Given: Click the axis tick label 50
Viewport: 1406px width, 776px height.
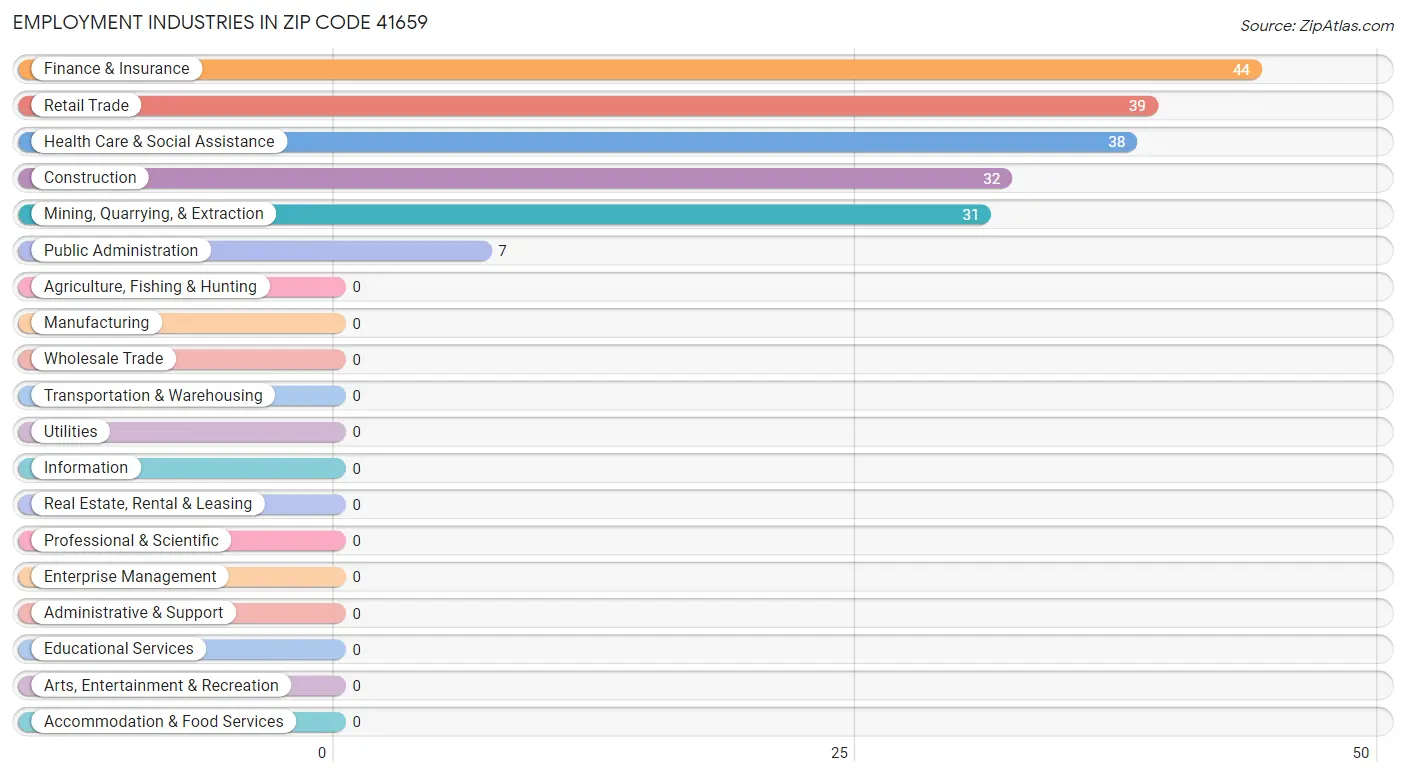Looking at the screenshot, I should [x=1361, y=753].
